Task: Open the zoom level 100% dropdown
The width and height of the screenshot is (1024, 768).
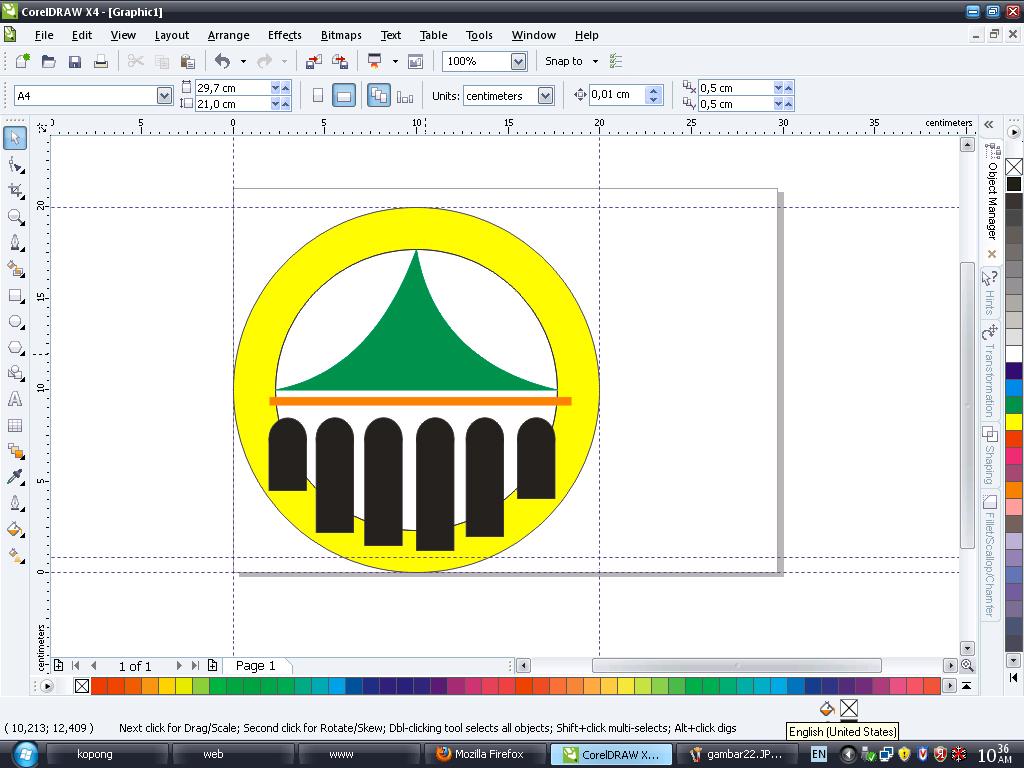Action: click(x=519, y=61)
